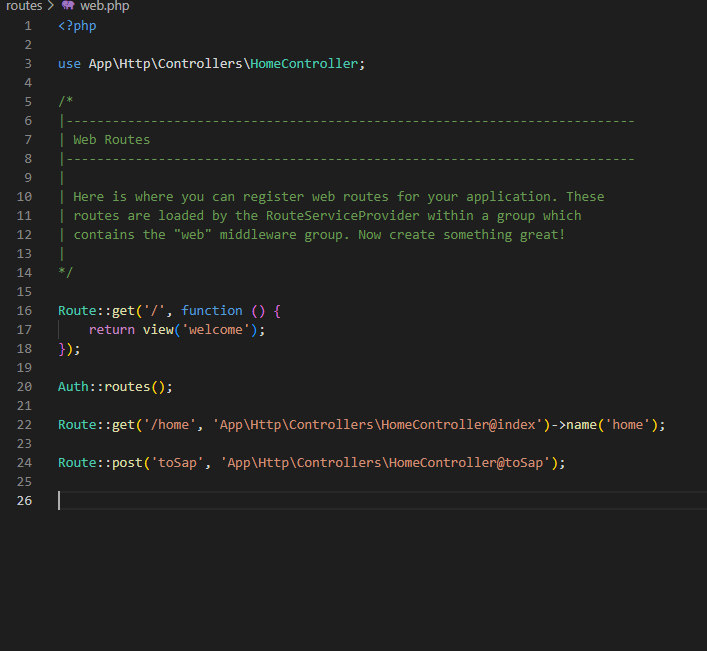Click the web.php breadcrumb file name
Viewport: 707px width, 651px height.
[x=105, y=6]
